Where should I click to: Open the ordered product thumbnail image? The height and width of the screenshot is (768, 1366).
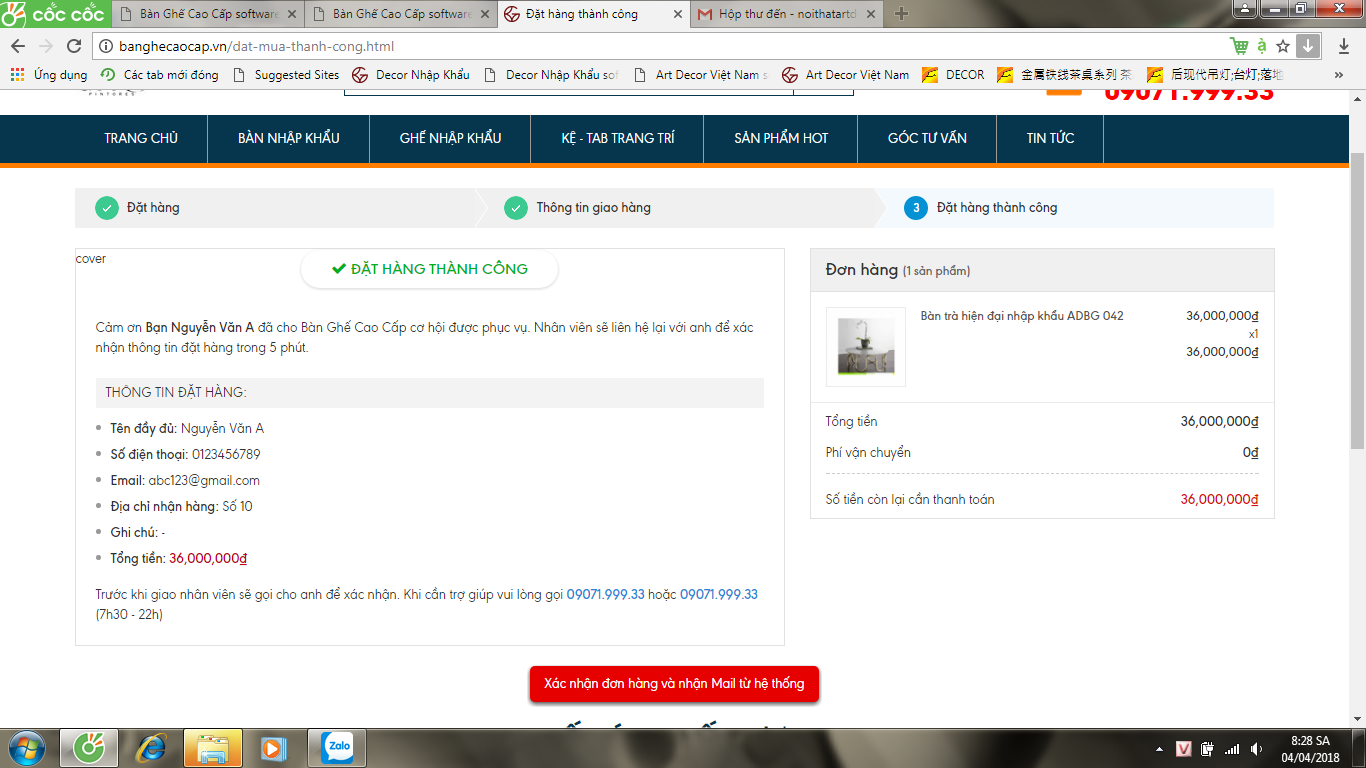click(866, 346)
